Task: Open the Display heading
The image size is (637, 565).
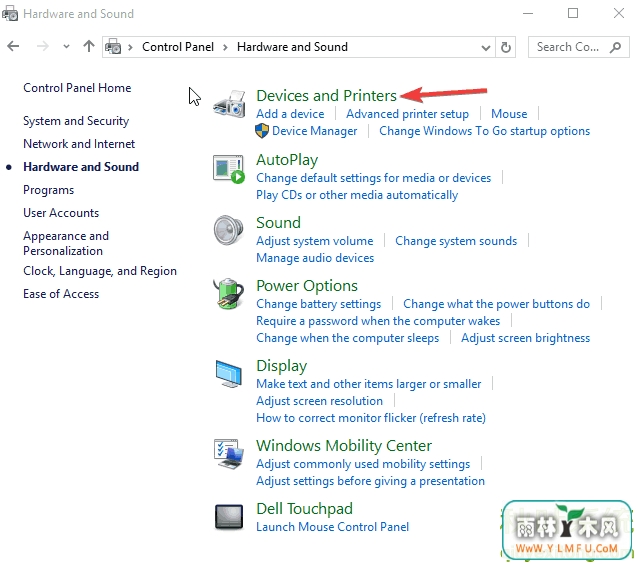Action: pos(282,366)
